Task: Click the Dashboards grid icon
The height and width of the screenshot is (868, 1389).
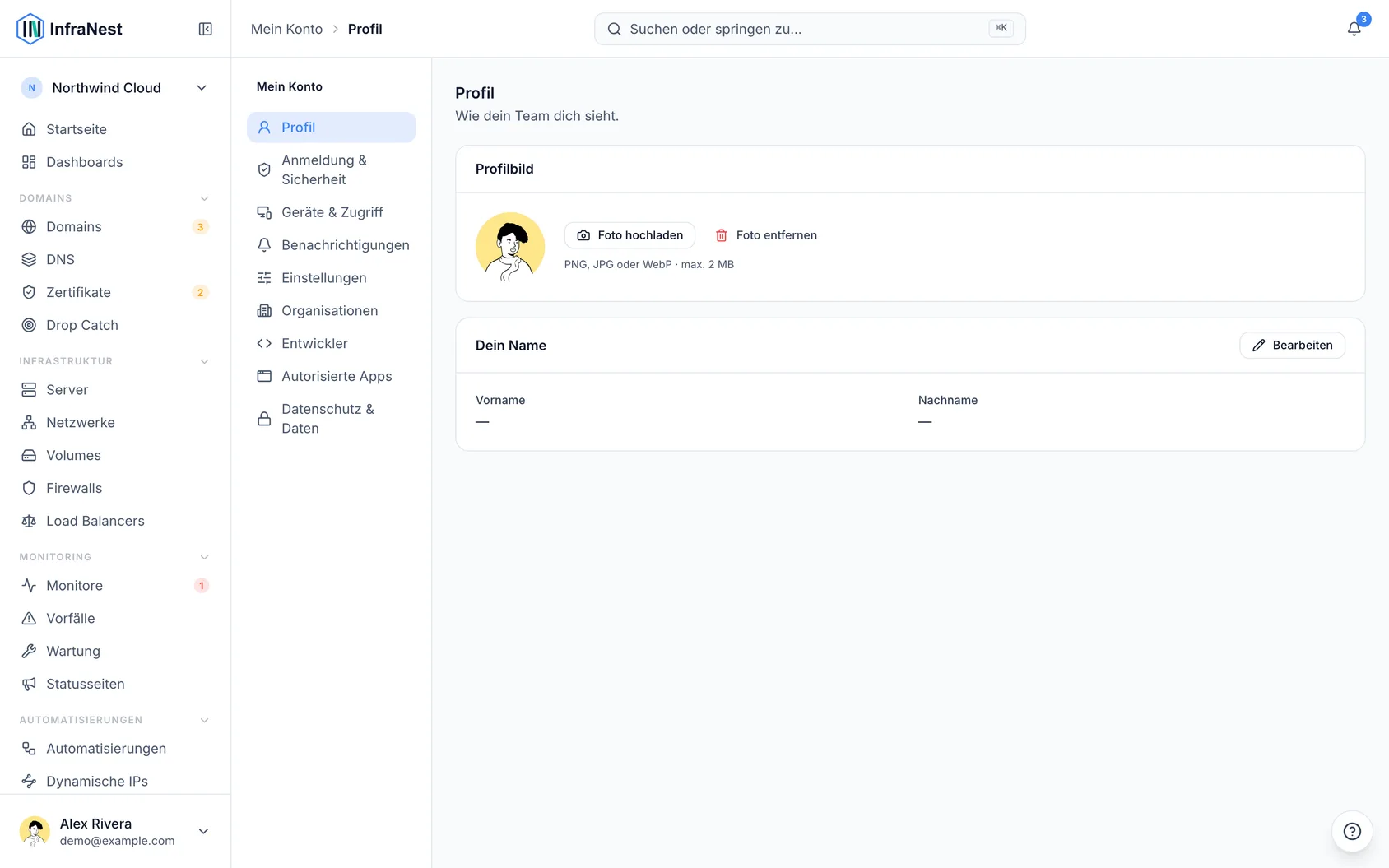Action: coord(29,162)
